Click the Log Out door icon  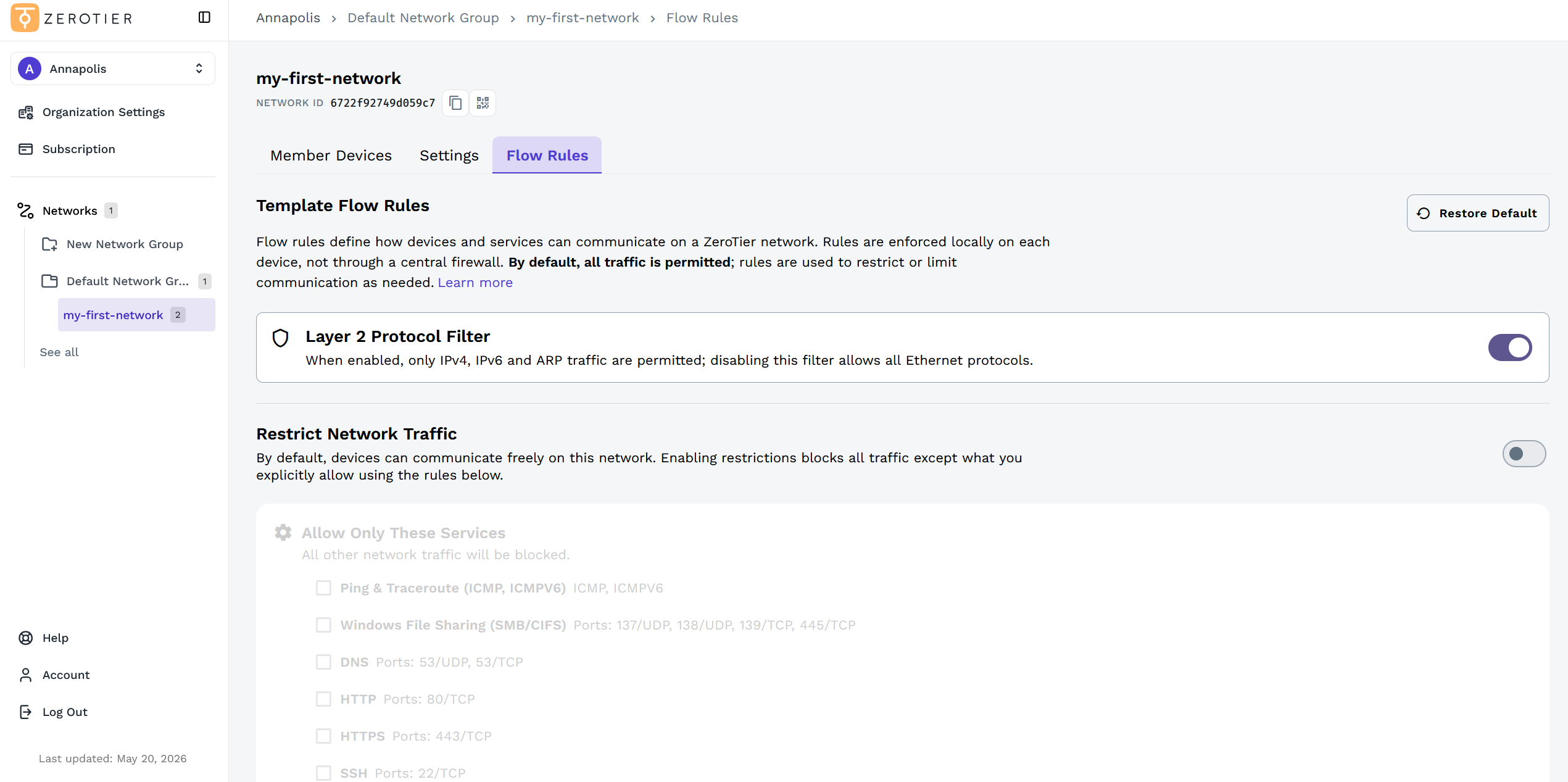[26, 712]
